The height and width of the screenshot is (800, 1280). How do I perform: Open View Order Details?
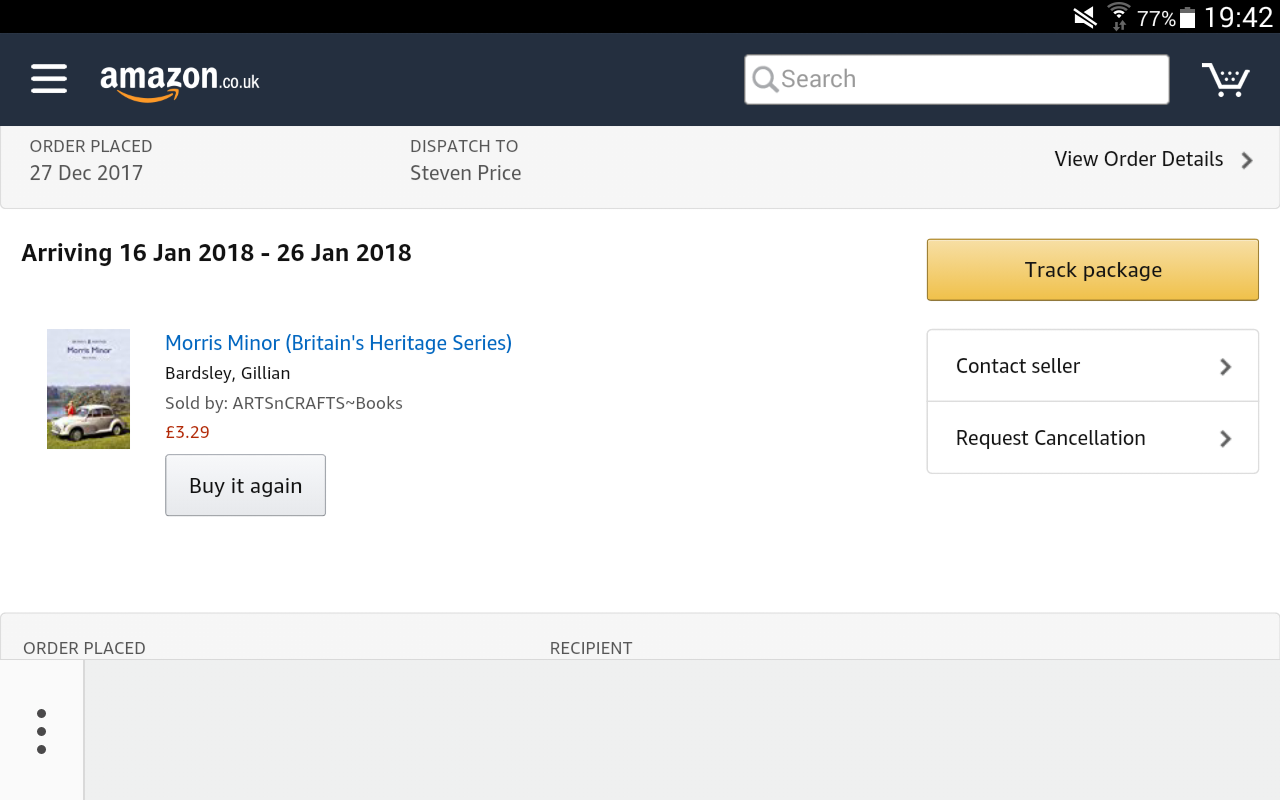[x=1139, y=159]
